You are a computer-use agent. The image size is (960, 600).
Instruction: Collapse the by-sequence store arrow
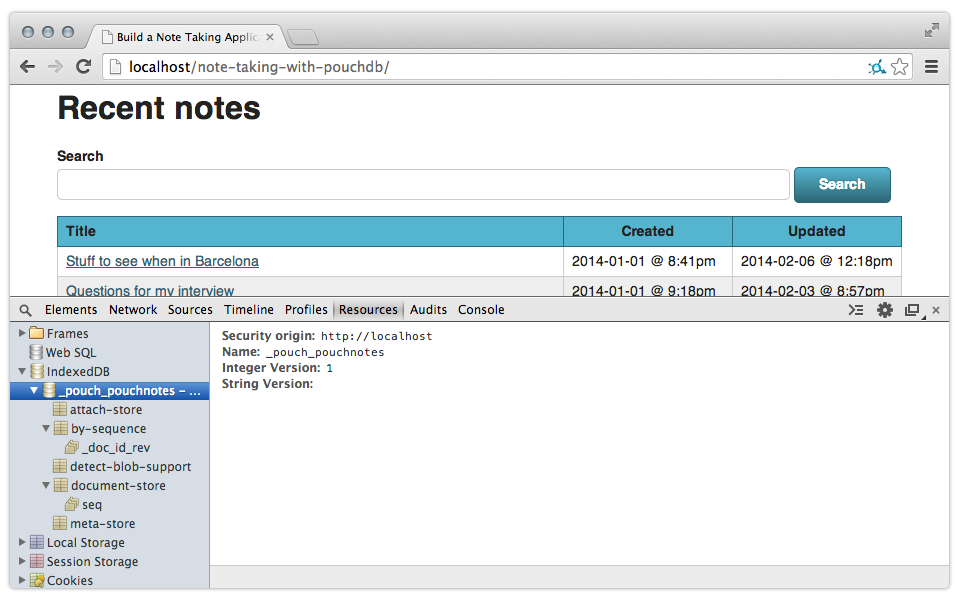pyautogui.click(x=46, y=428)
